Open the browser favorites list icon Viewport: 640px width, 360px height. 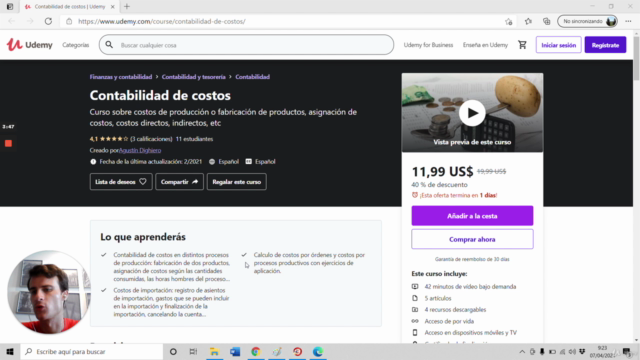pyautogui.click(x=528, y=21)
